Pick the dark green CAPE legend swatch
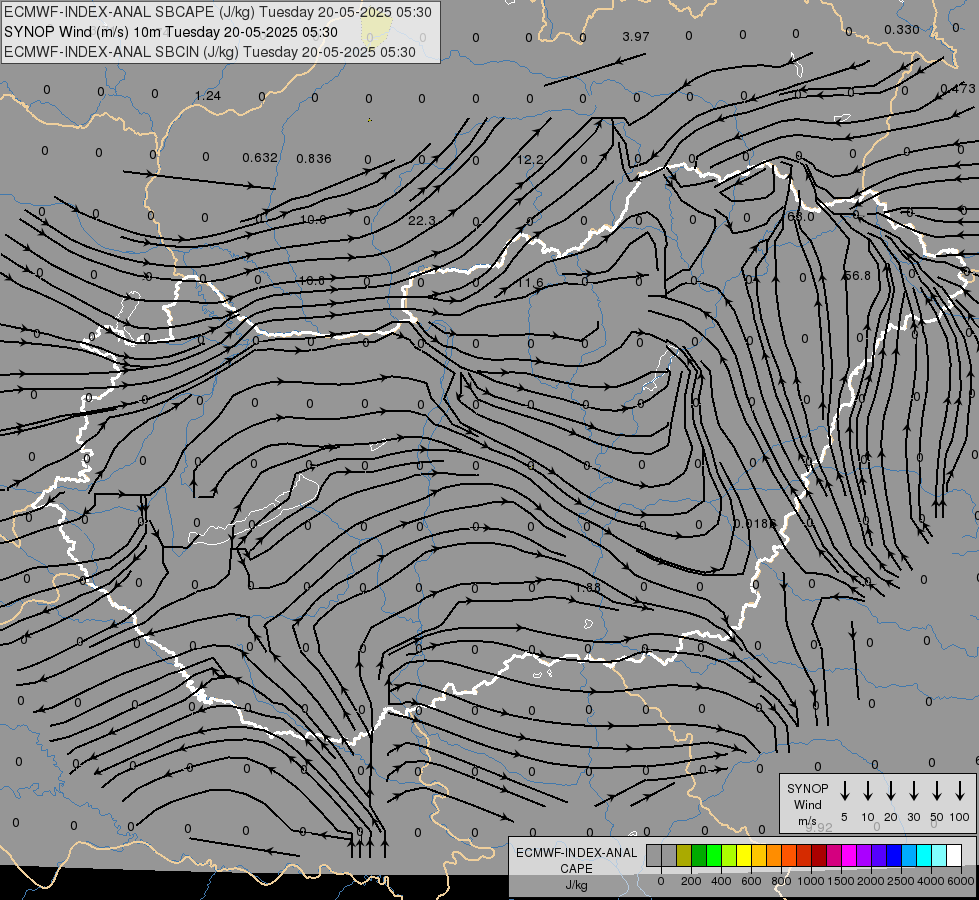This screenshot has height=900, width=979. 699,856
